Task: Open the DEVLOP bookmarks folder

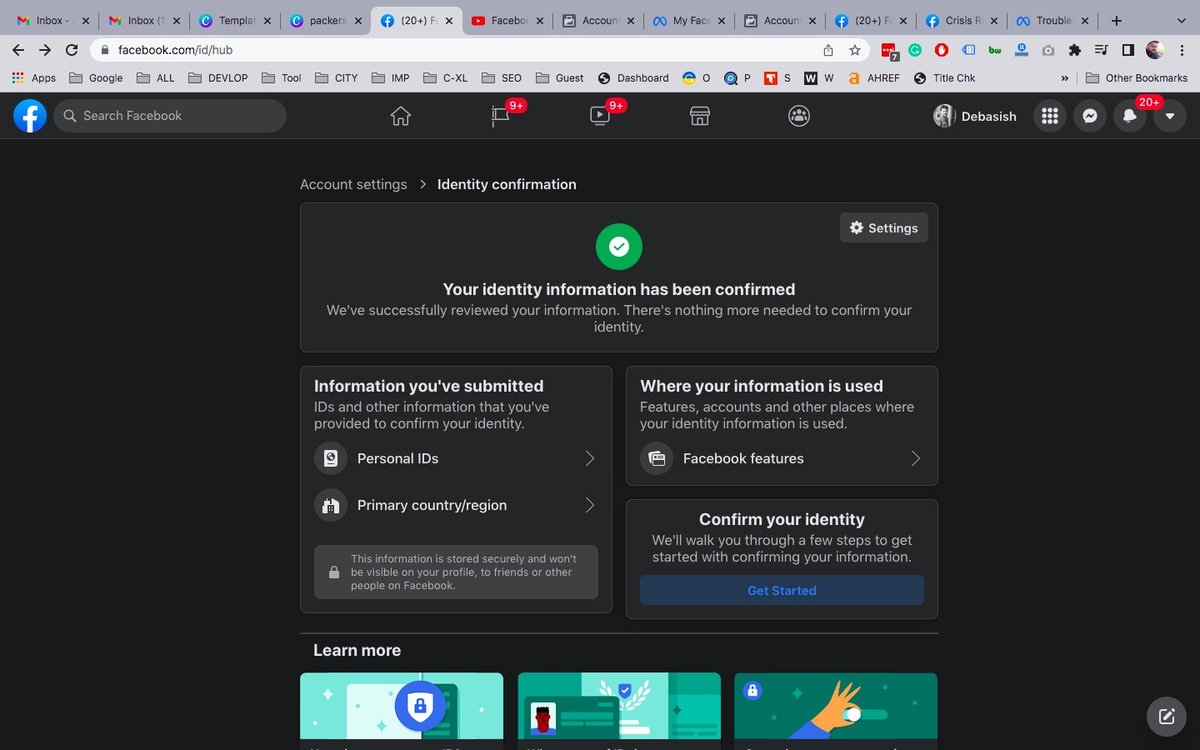Action: click(217, 78)
